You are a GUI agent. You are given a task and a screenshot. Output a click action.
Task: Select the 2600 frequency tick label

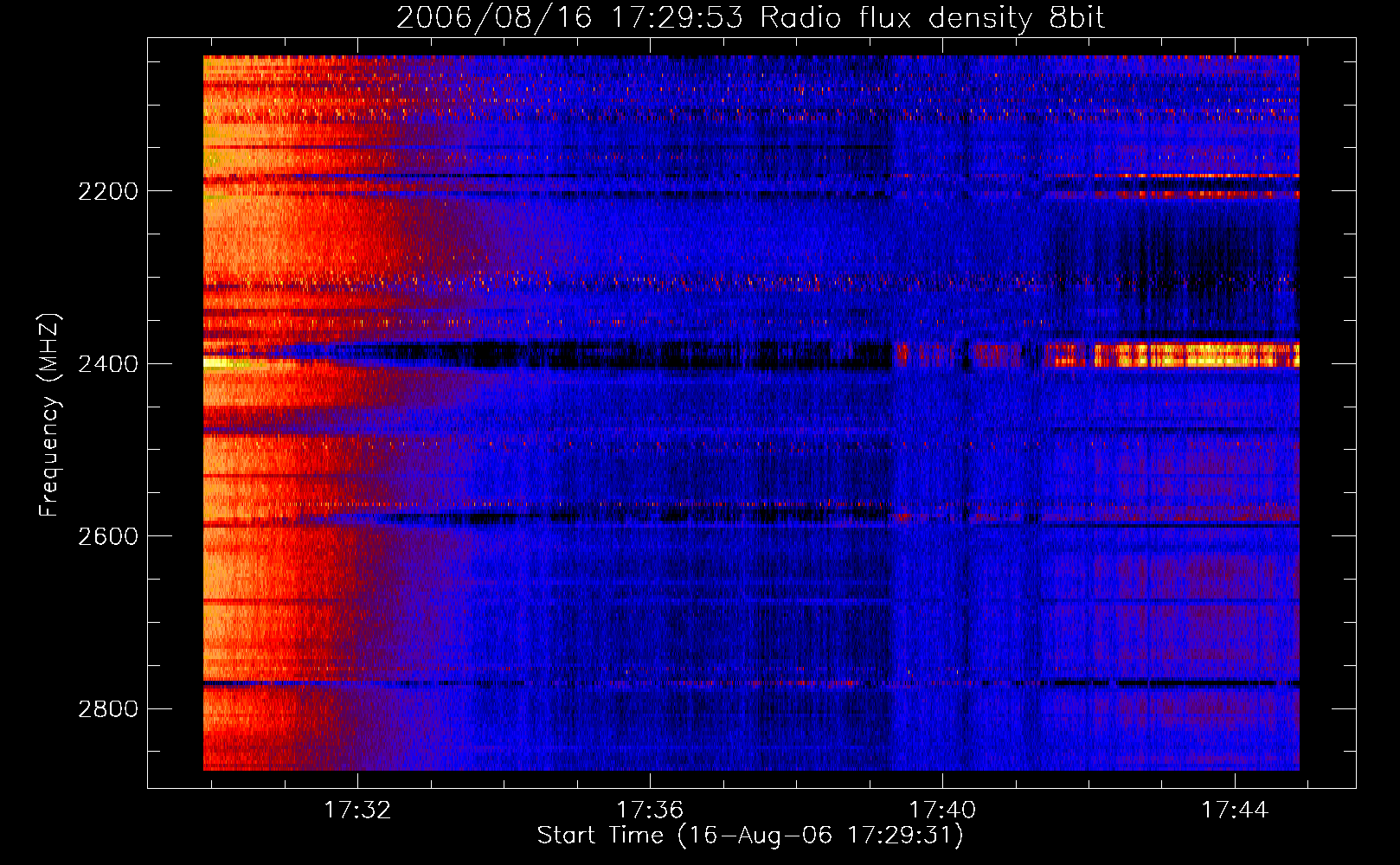click(x=108, y=536)
